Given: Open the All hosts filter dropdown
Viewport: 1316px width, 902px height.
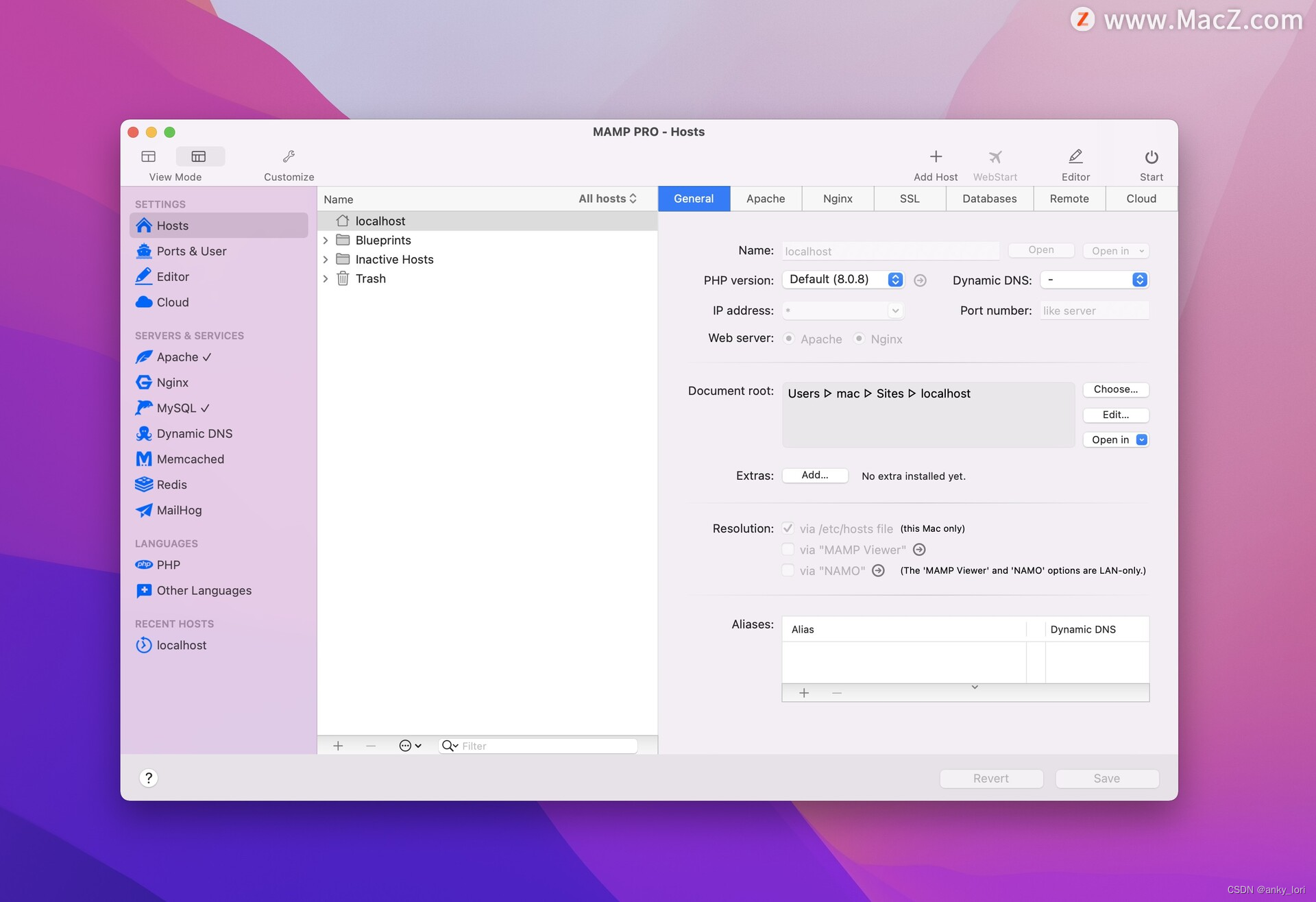Looking at the screenshot, I should click(607, 198).
